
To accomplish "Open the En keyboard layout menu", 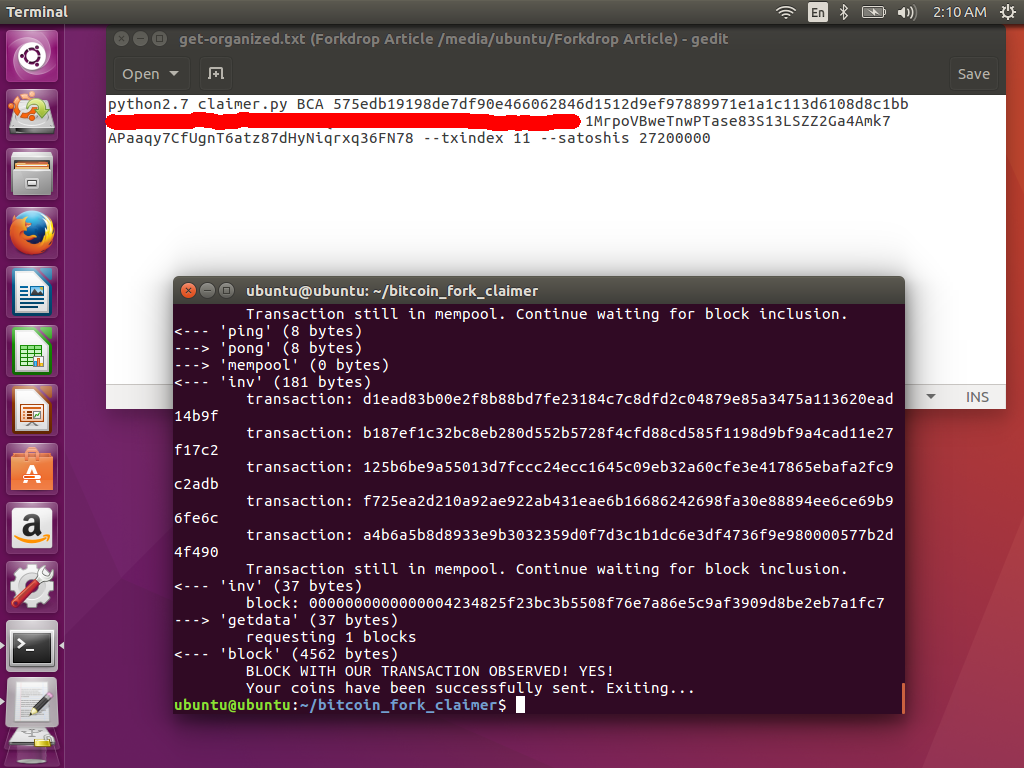I will point(820,13).
